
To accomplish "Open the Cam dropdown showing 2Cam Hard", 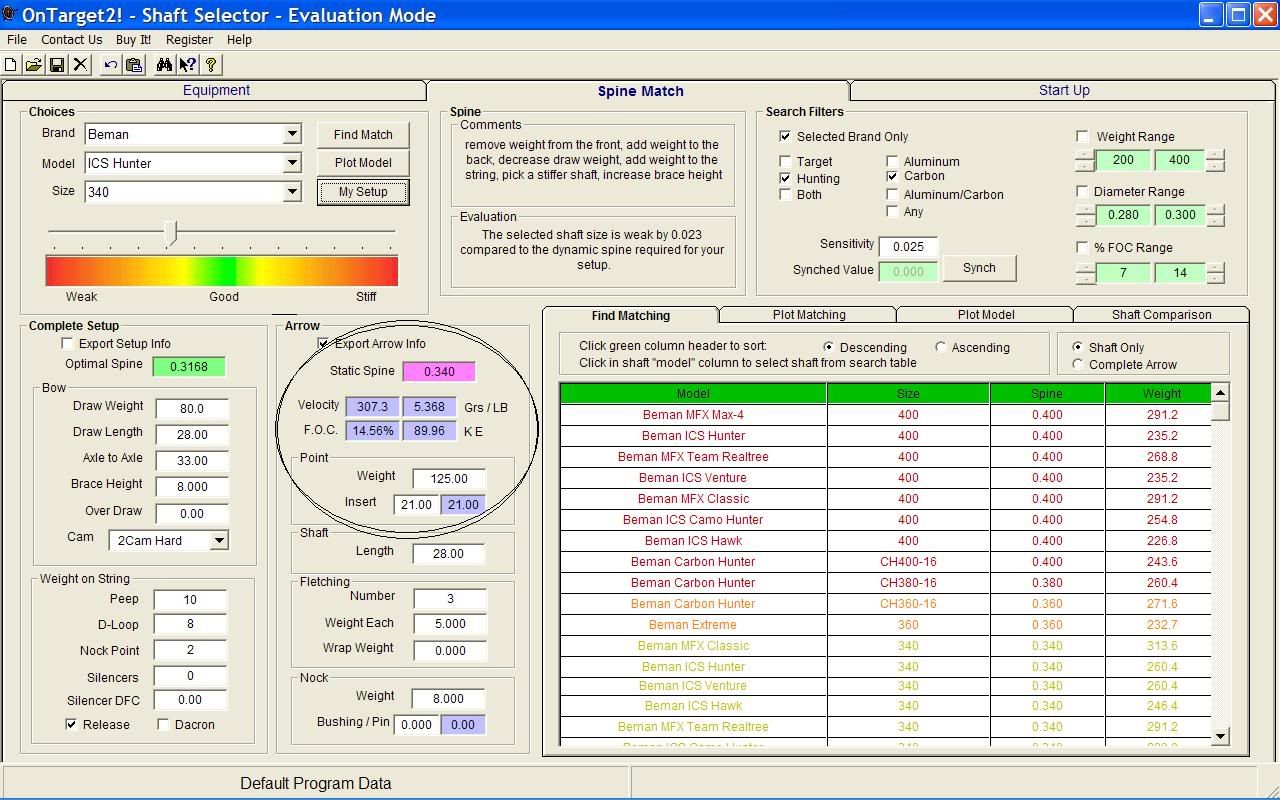I will point(218,540).
